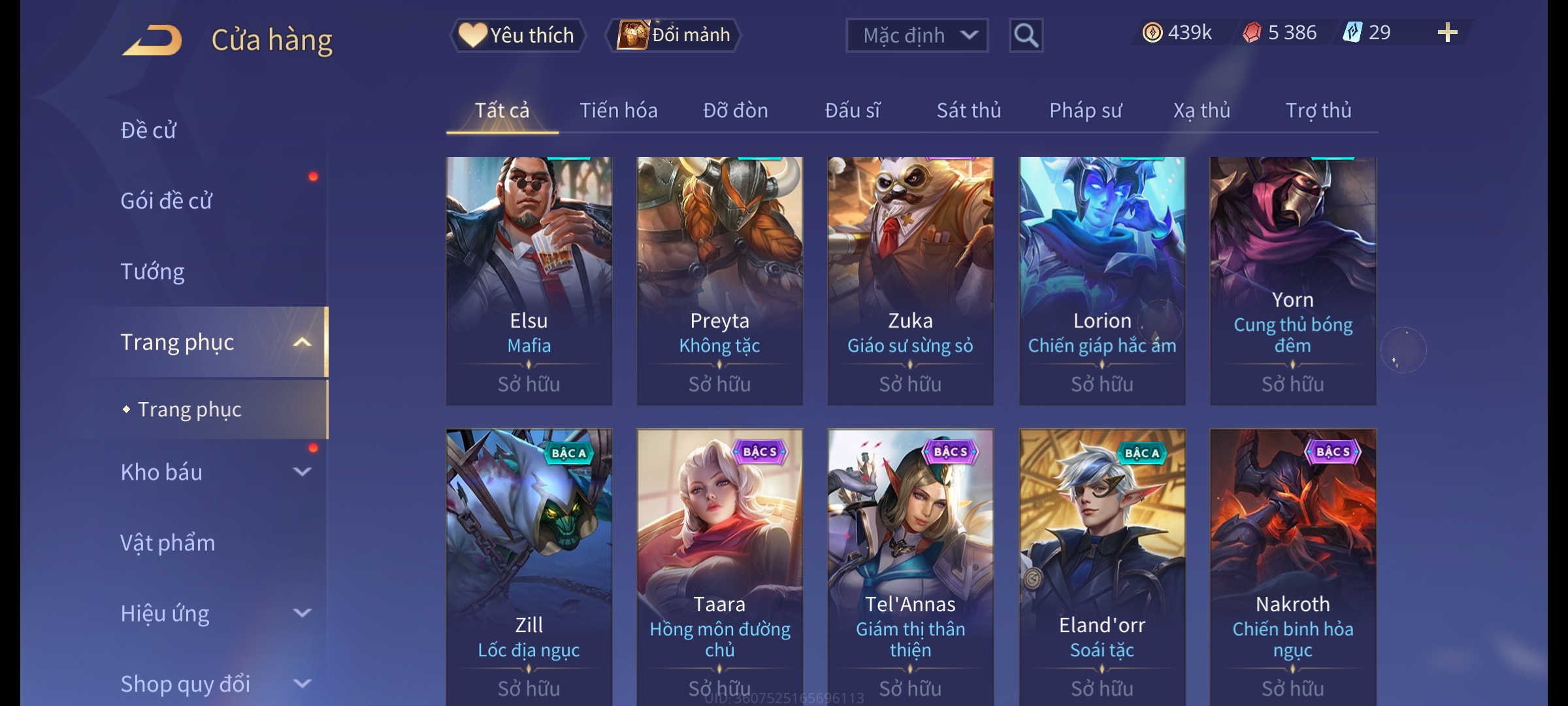Image resolution: width=1568 pixels, height=706 pixels.
Task: Open Đổi mảnh shard exchange
Action: 673,35
